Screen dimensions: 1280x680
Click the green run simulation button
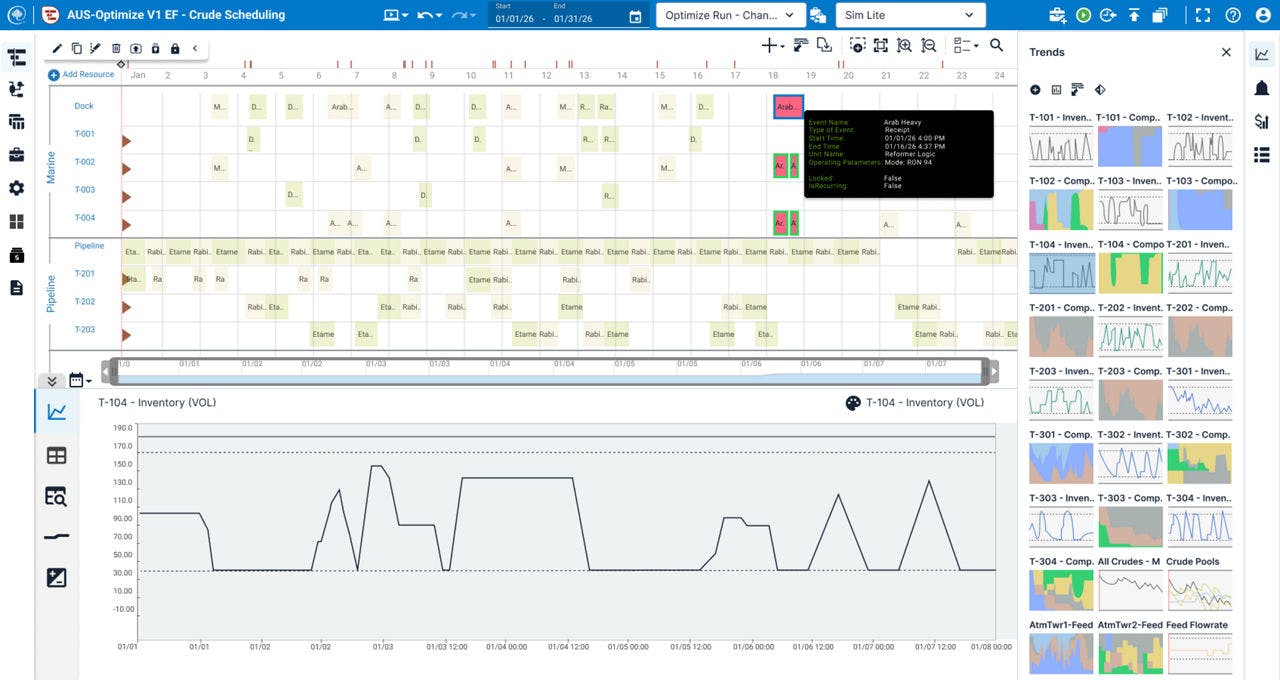point(1083,15)
